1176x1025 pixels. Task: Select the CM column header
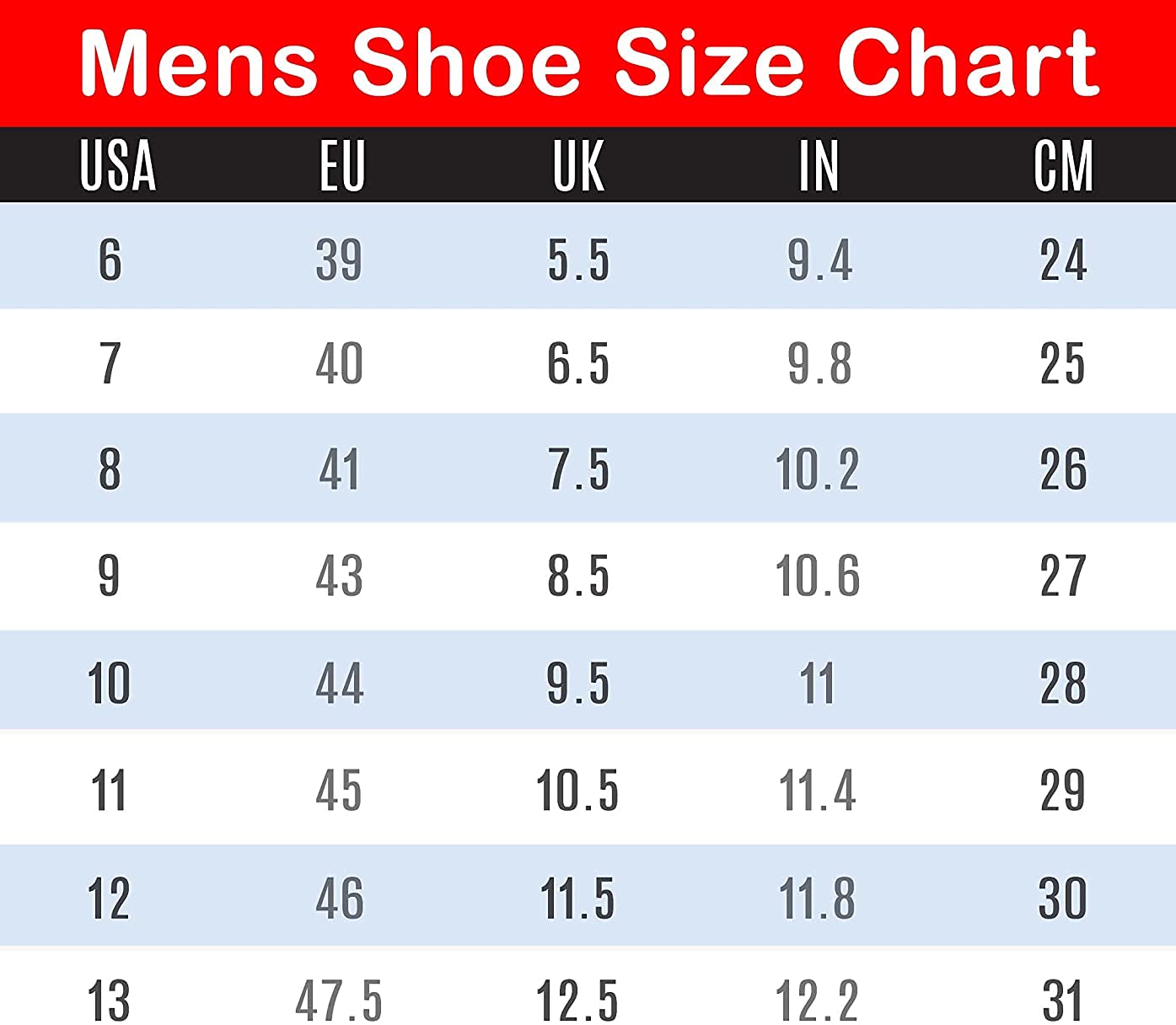tap(1063, 165)
